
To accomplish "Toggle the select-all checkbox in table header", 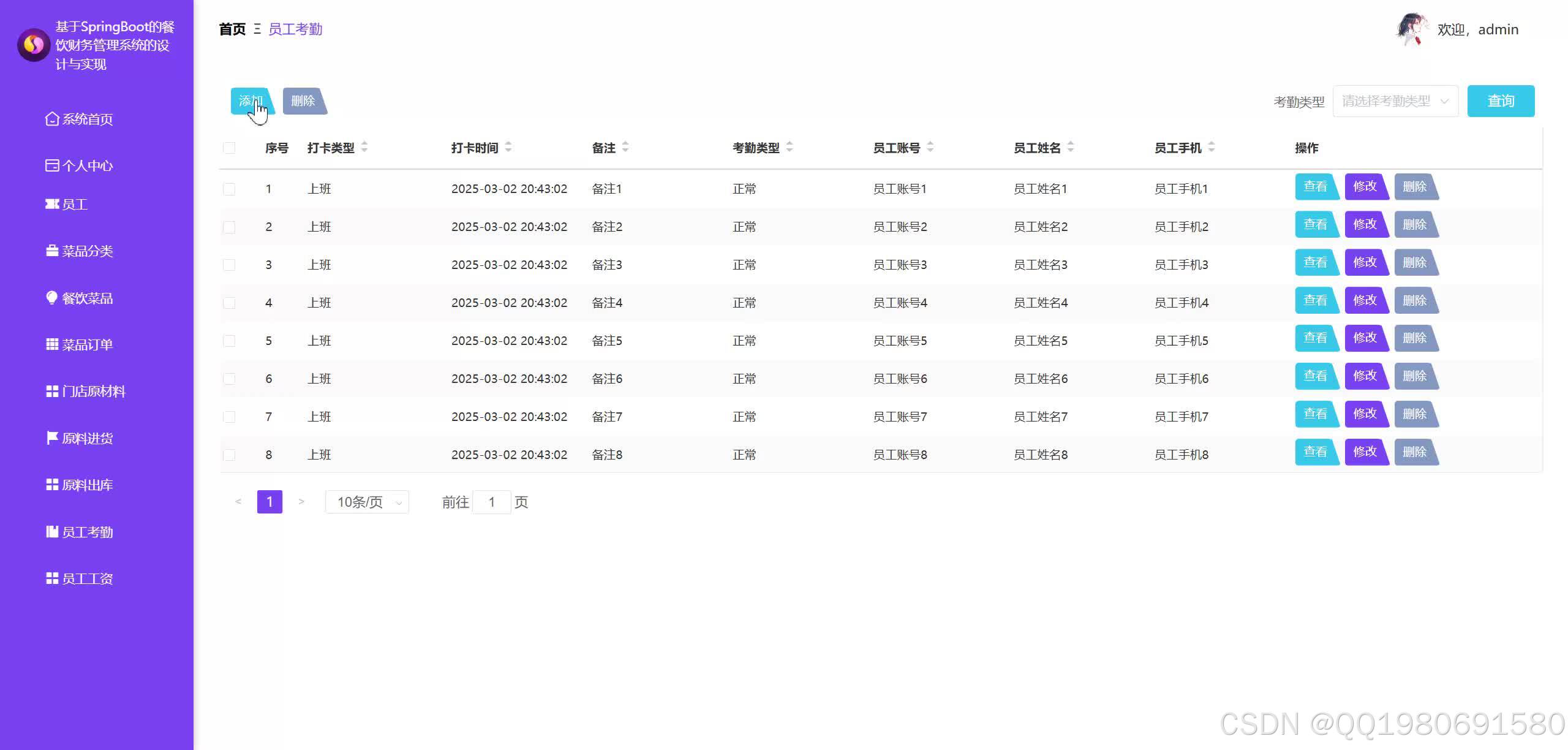I will coord(229,148).
